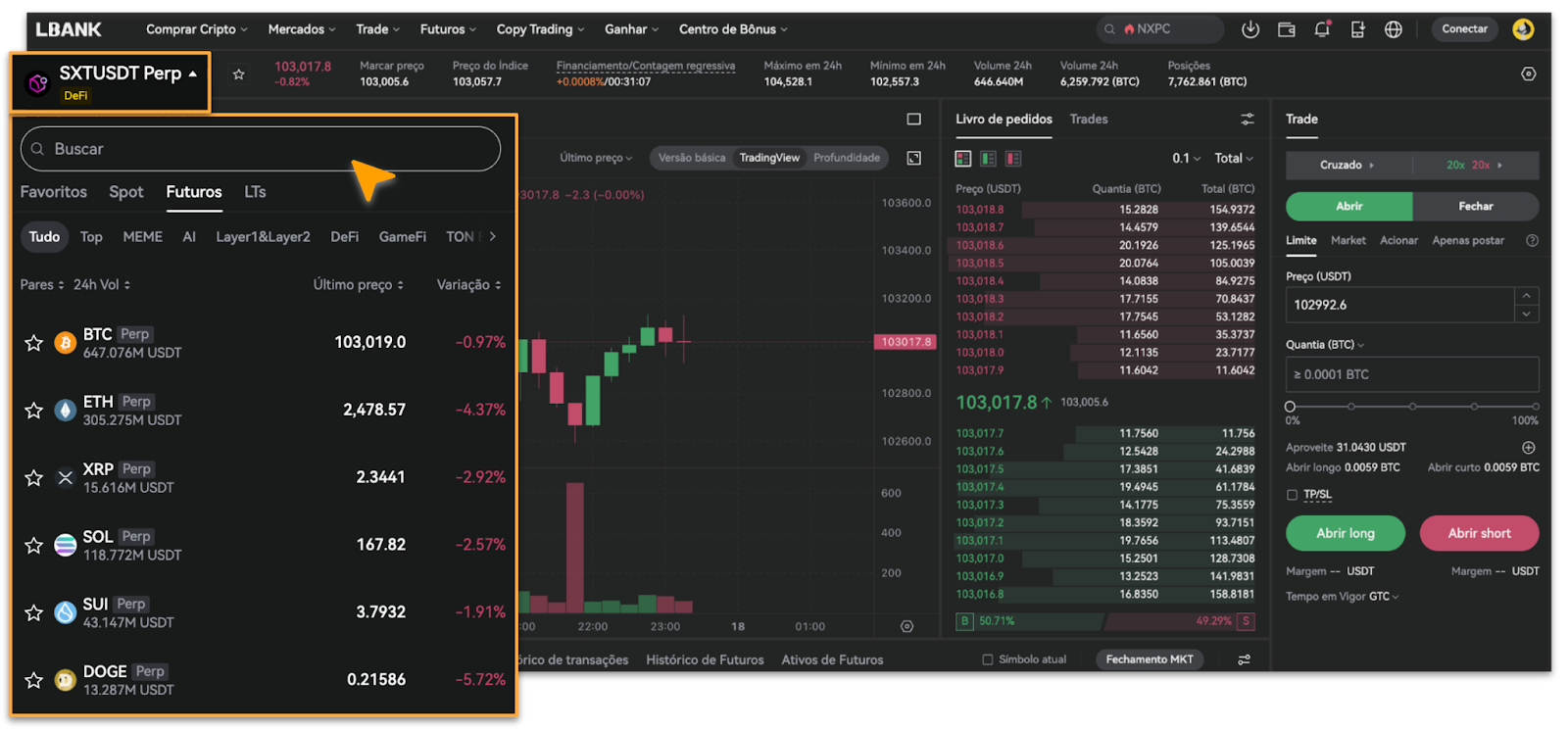Click the 100% mark on quantity slider
1568x730 pixels.
coord(1535,406)
